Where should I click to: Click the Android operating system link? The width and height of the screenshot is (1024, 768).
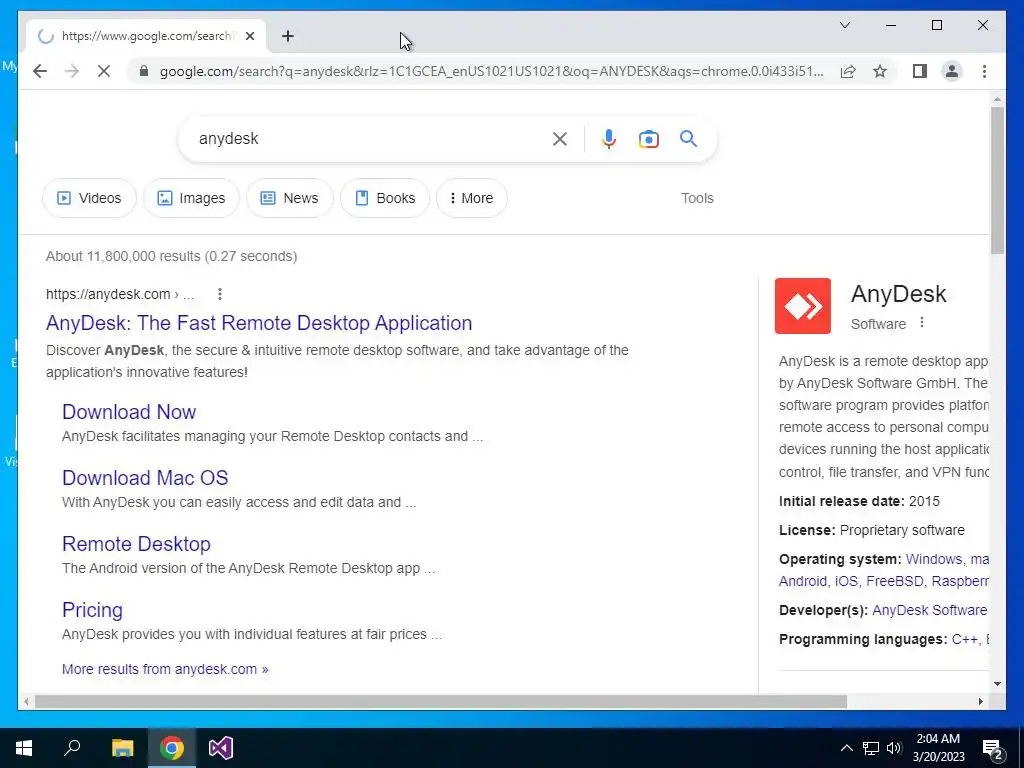803,581
